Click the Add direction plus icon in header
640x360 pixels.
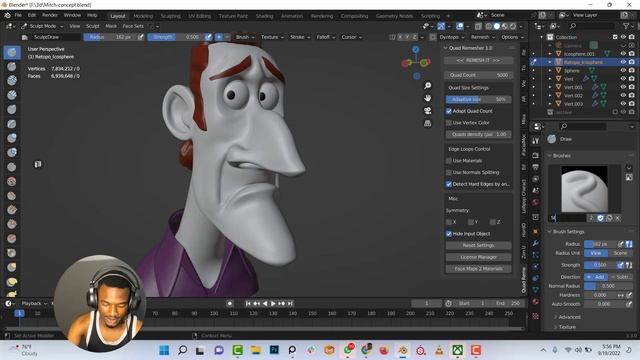[219, 37]
